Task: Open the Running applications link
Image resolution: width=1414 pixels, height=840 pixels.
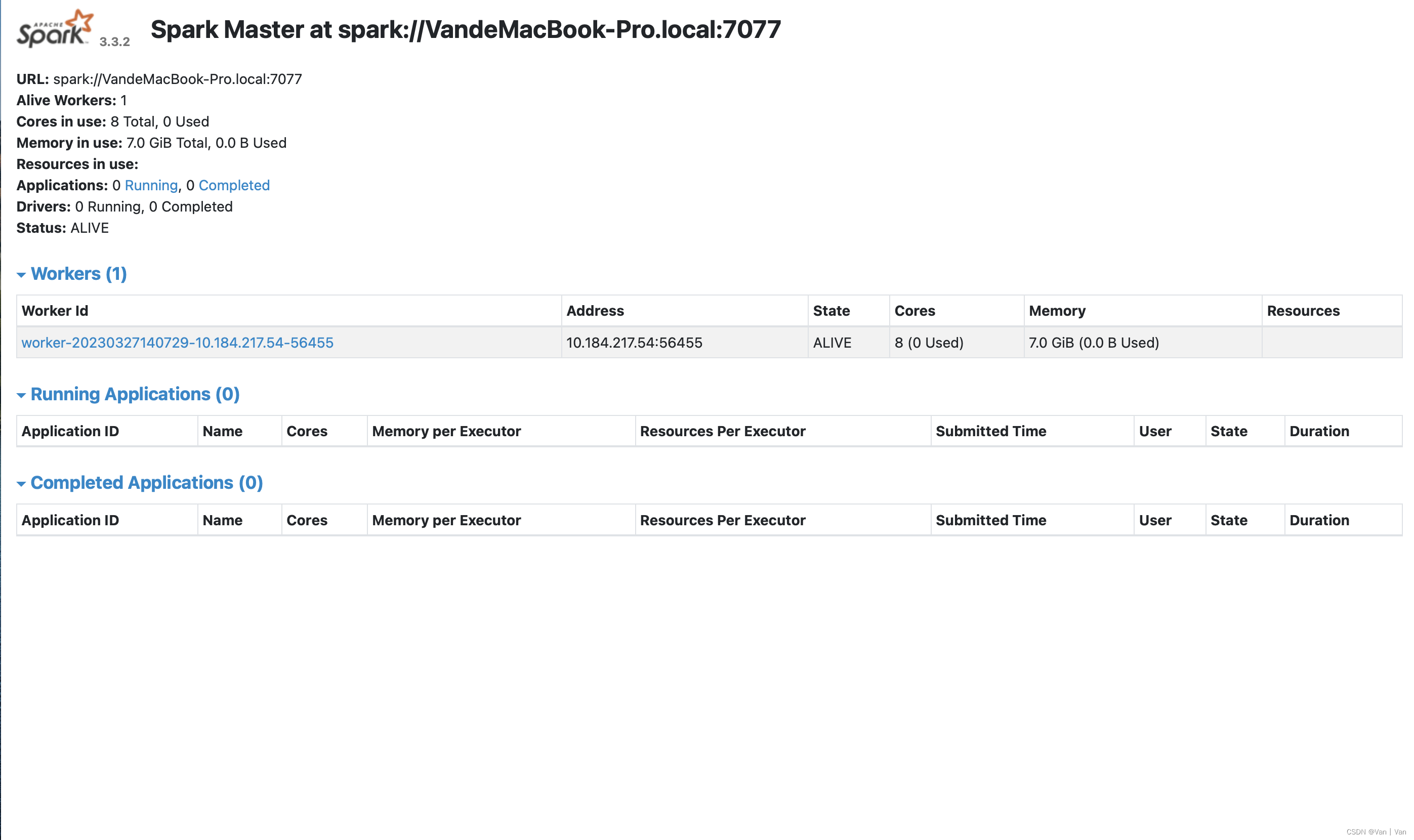Action: (151, 185)
